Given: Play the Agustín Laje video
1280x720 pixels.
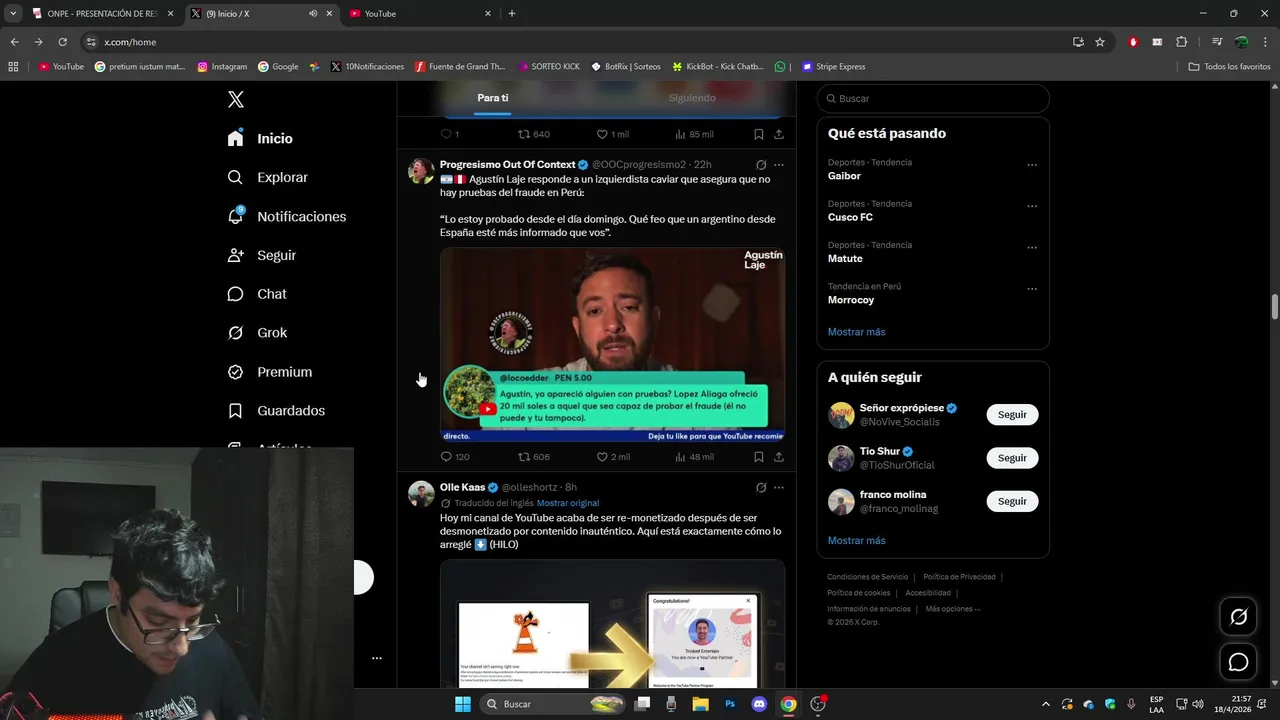Looking at the screenshot, I should tap(612, 345).
